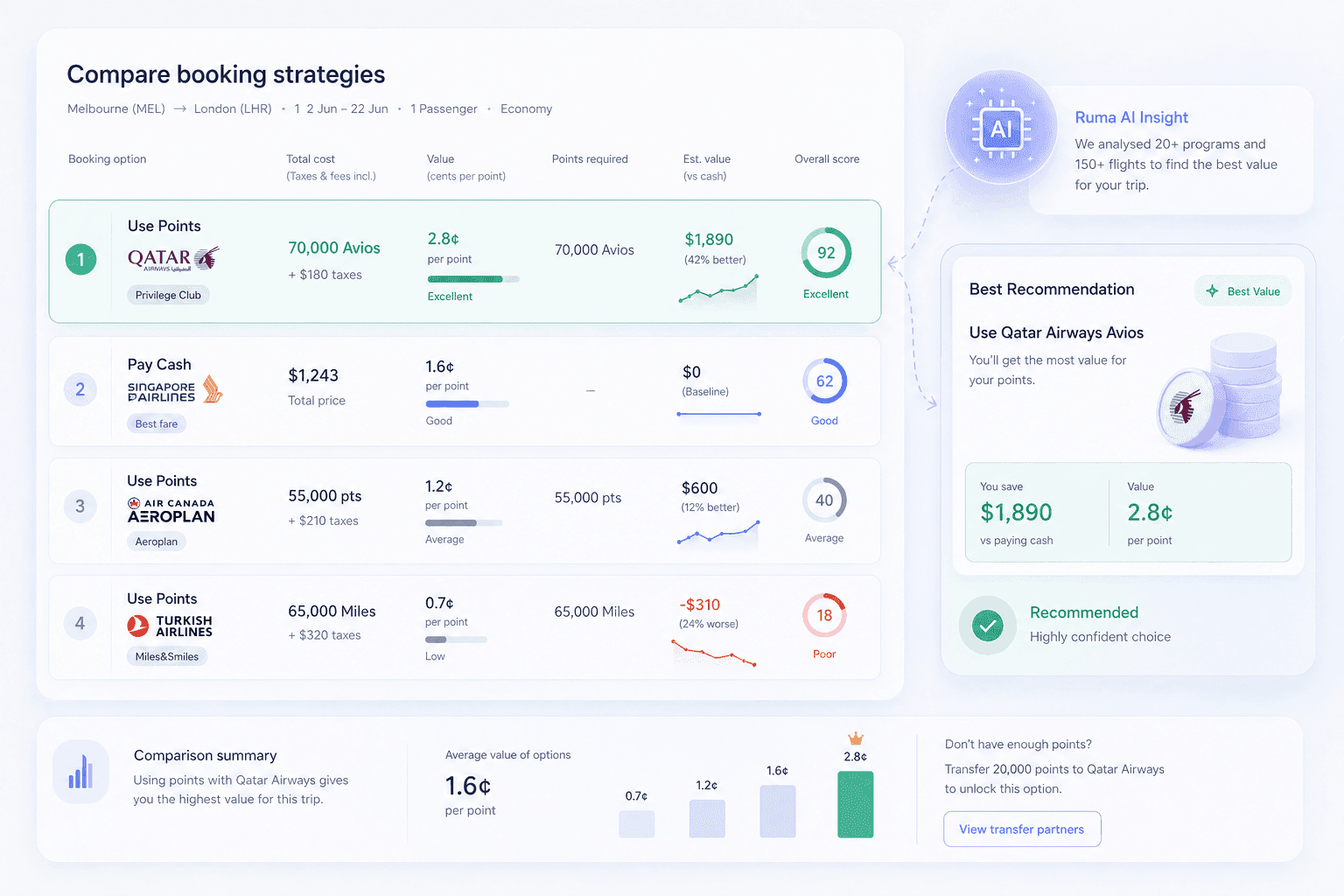
Task: Click the Compare booking strategies heading
Action: 226,74
